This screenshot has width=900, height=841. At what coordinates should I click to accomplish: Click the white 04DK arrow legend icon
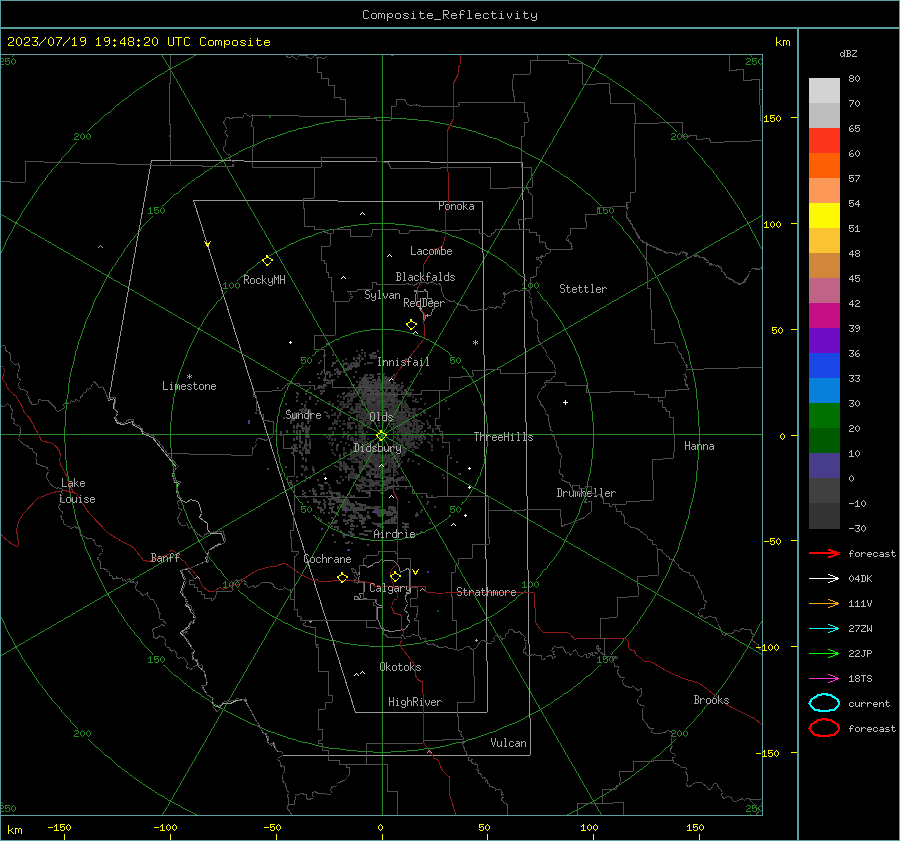[x=824, y=579]
